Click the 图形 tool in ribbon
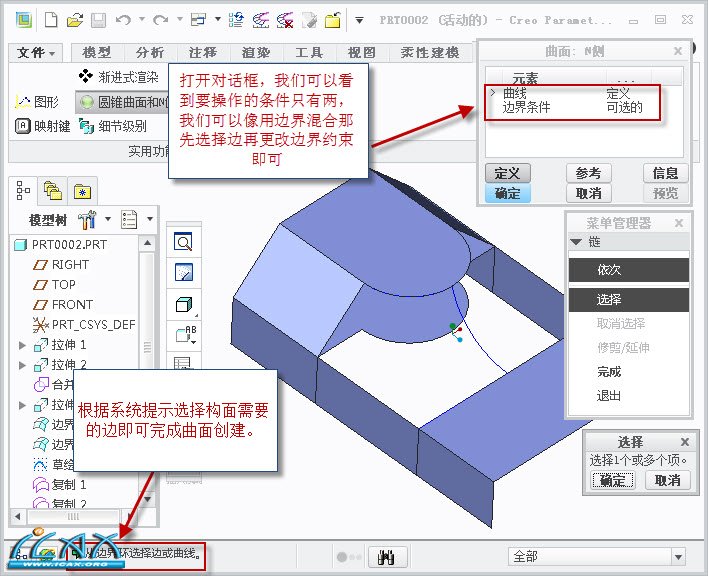This screenshot has height=576, width=708. pos(37,102)
